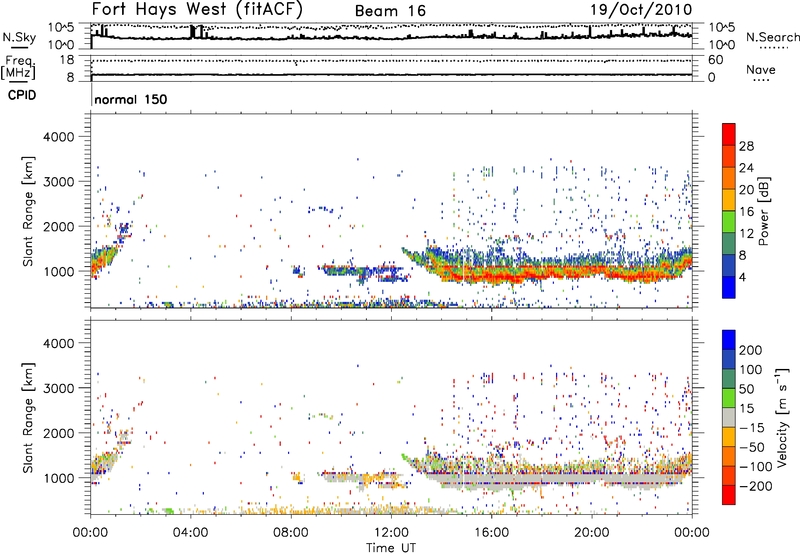This screenshot has height=554, width=800.
Task: Click the 'N.Sky' legend label
Action: coord(19,37)
